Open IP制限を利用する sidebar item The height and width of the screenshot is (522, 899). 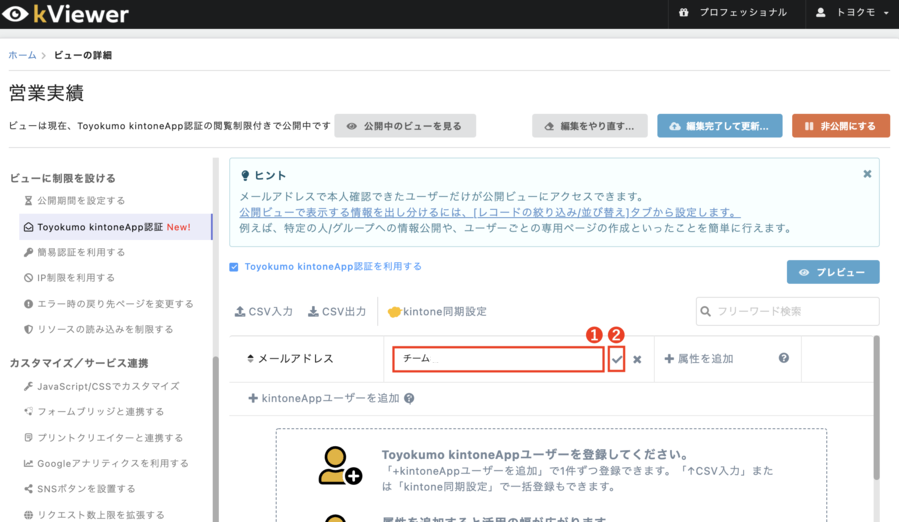tap(69, 278)
